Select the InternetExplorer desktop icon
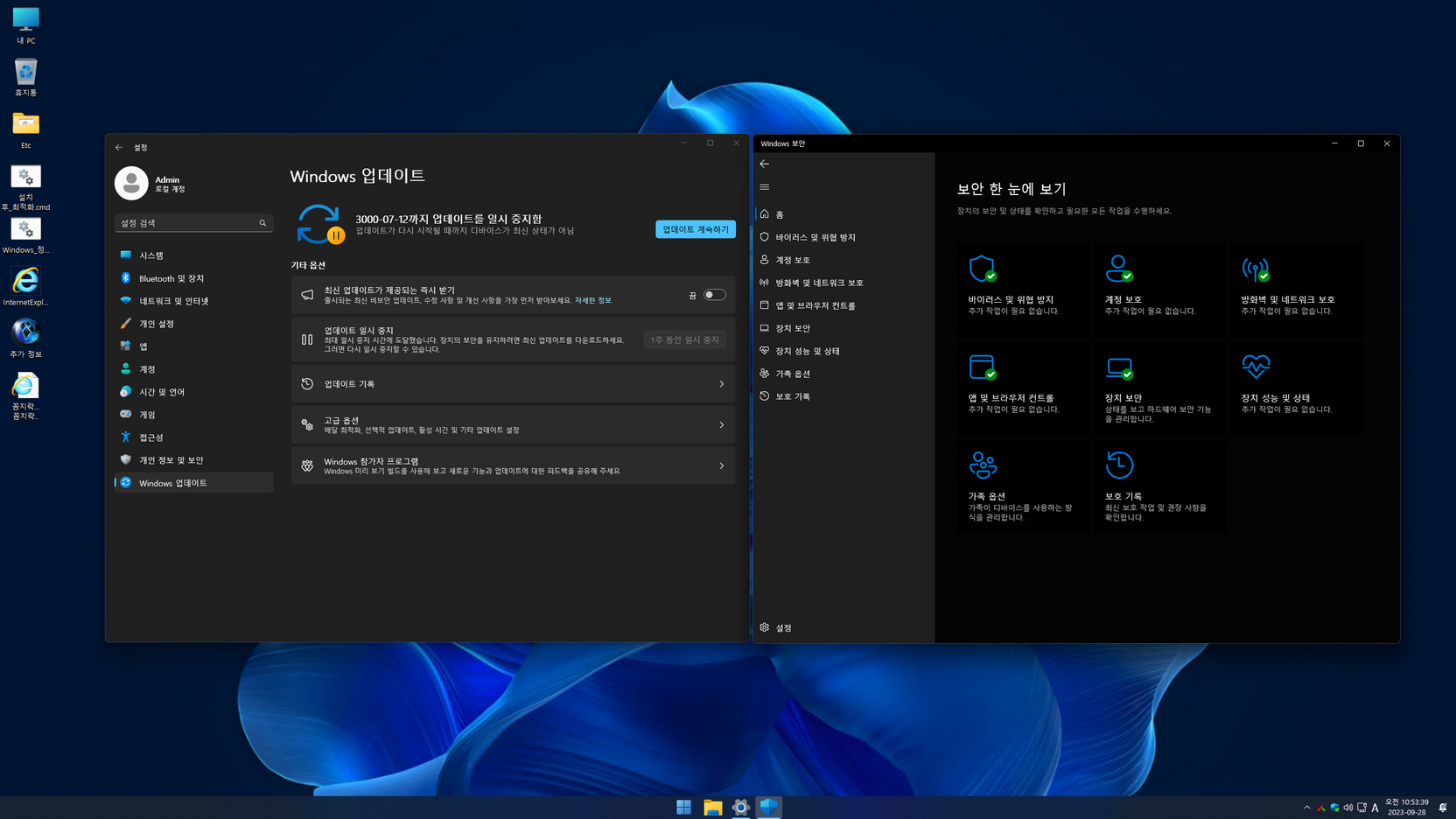Viewport: 1456px width, 819px height. [25, 286]
